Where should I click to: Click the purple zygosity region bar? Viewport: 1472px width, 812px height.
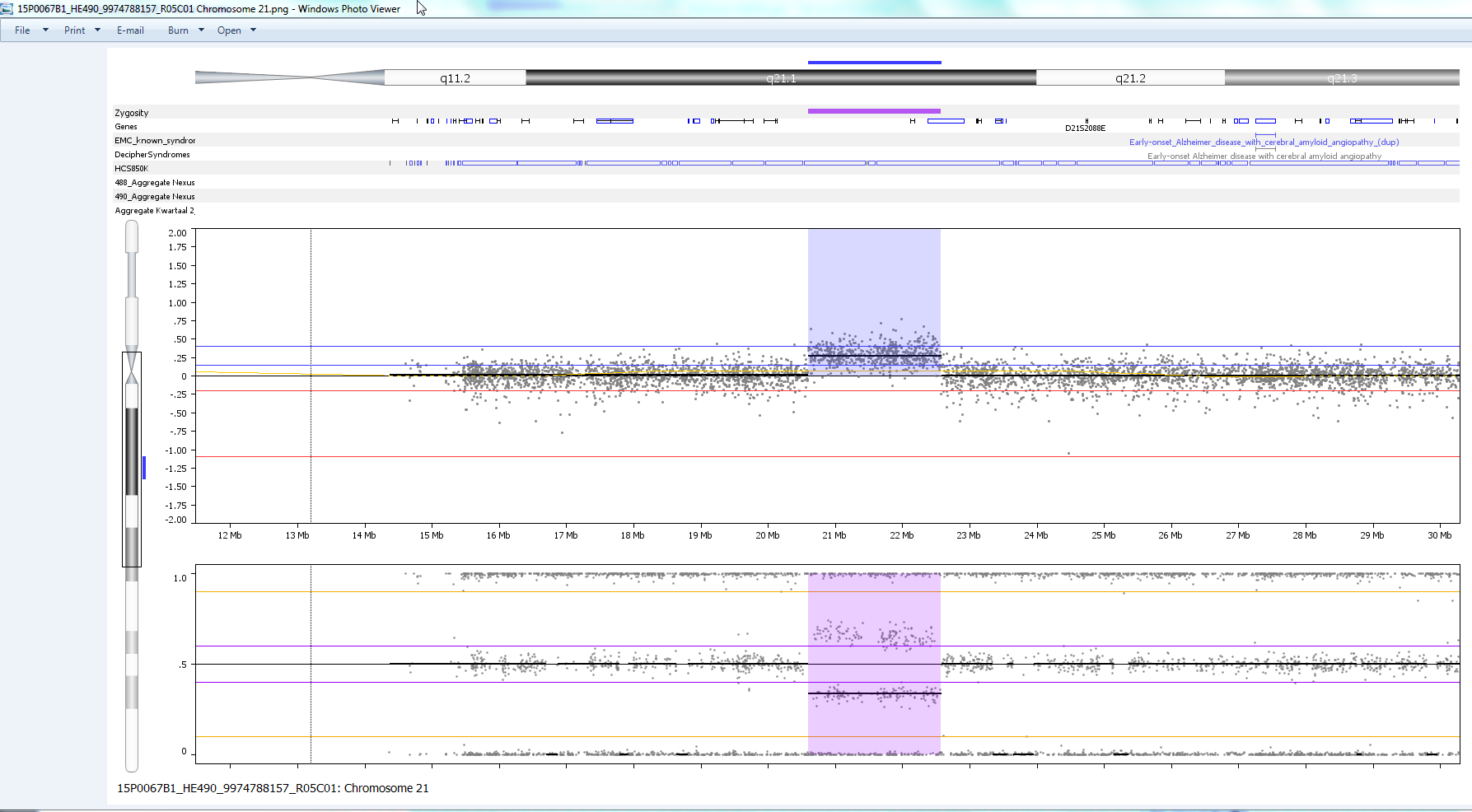point(874,110)
